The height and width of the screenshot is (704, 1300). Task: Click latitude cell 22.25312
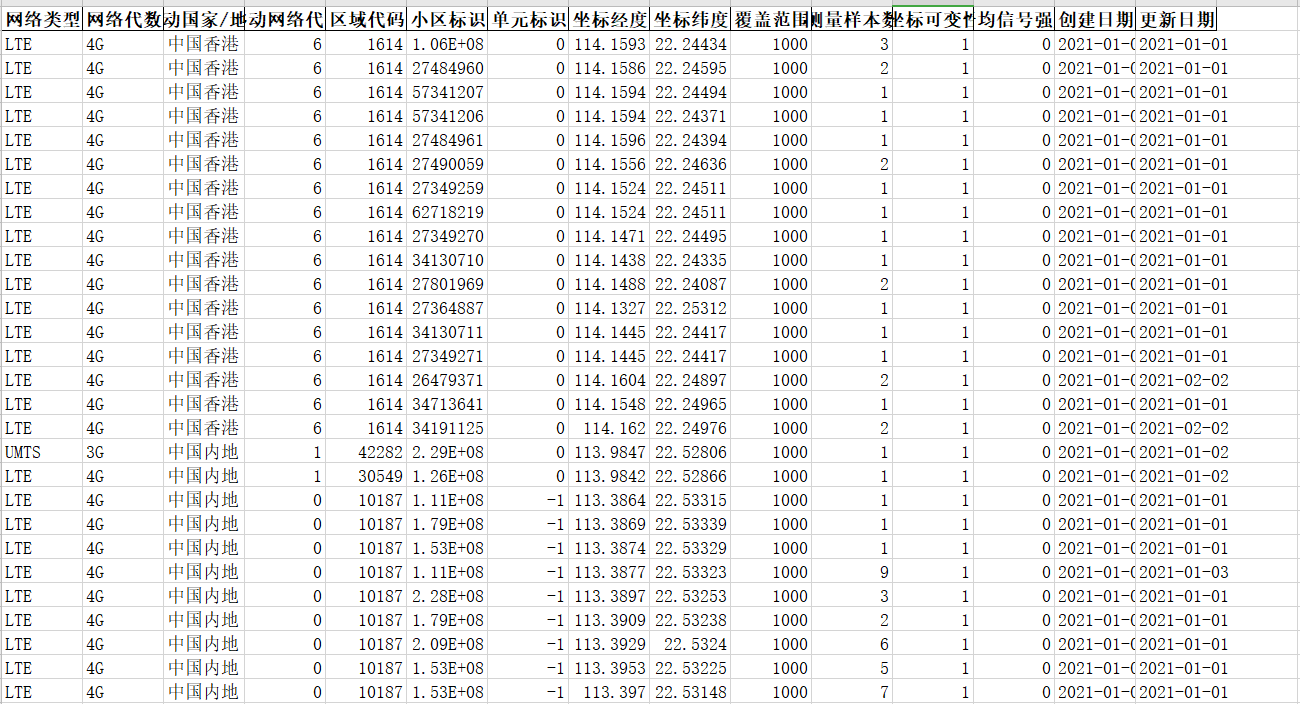tap(690, 308)
